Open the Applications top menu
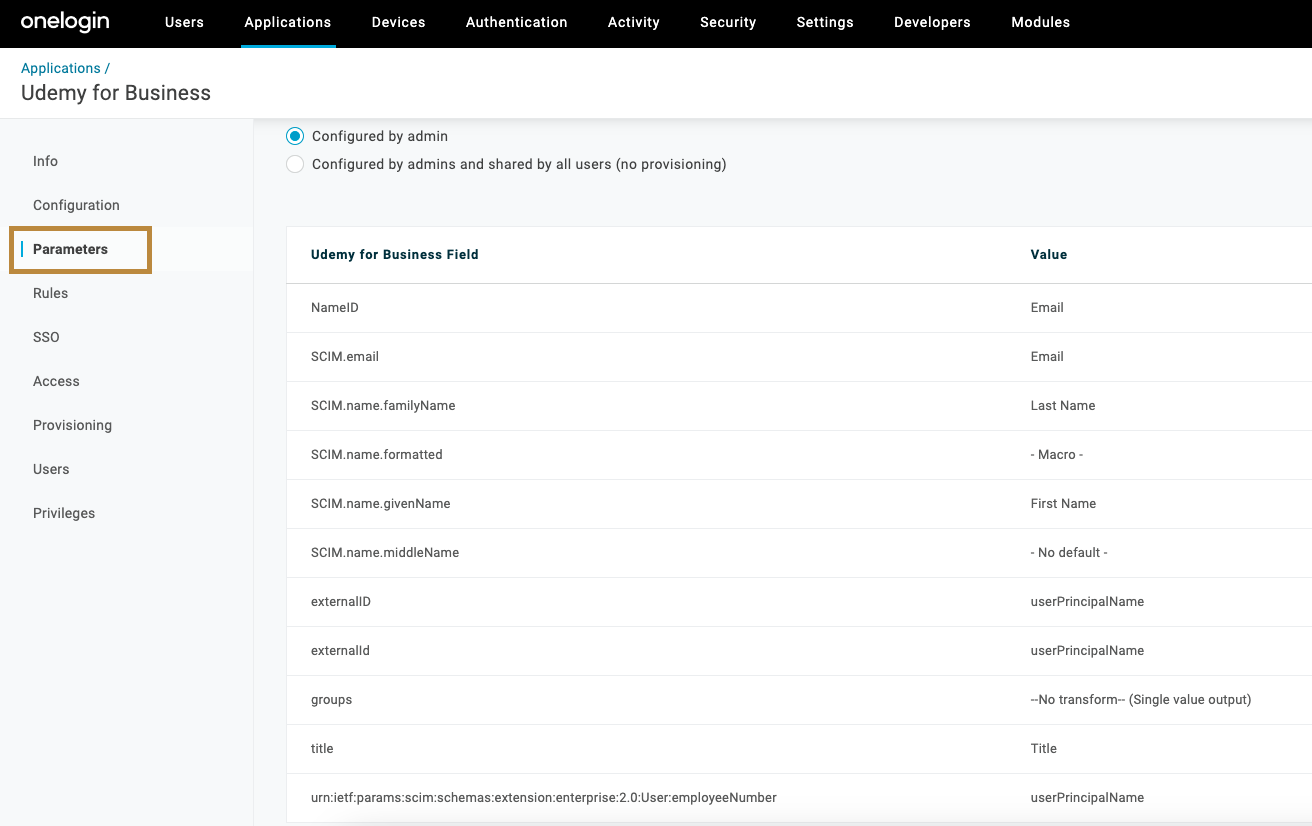Viewport: 1312px width, 826px height. 287,22
